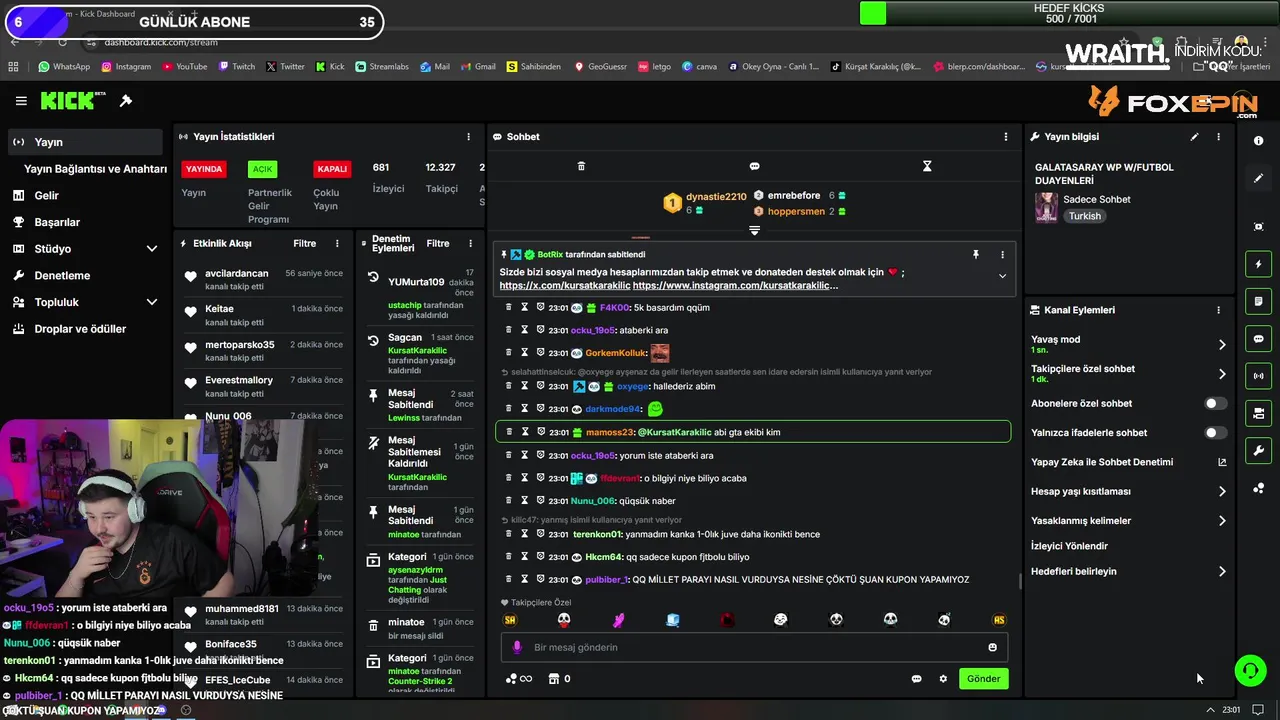Open the x.com/kursatkarakilic link
Screen dimensions: 1280x720
[565, 286]
